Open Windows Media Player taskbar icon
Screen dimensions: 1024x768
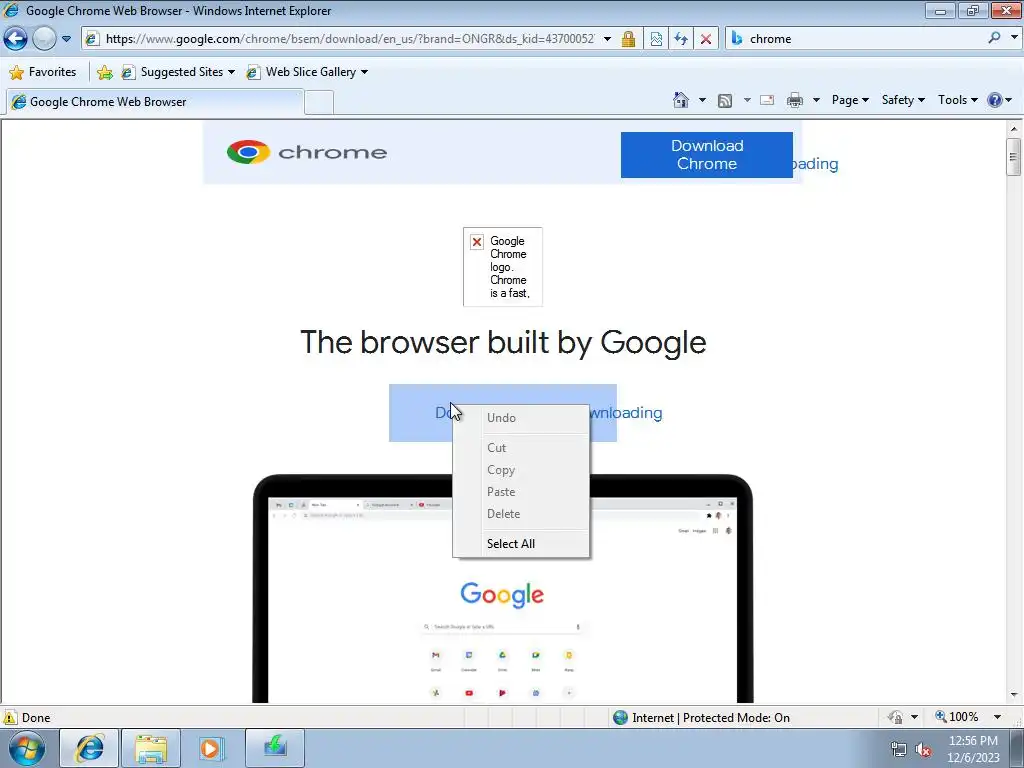[212, 748]
